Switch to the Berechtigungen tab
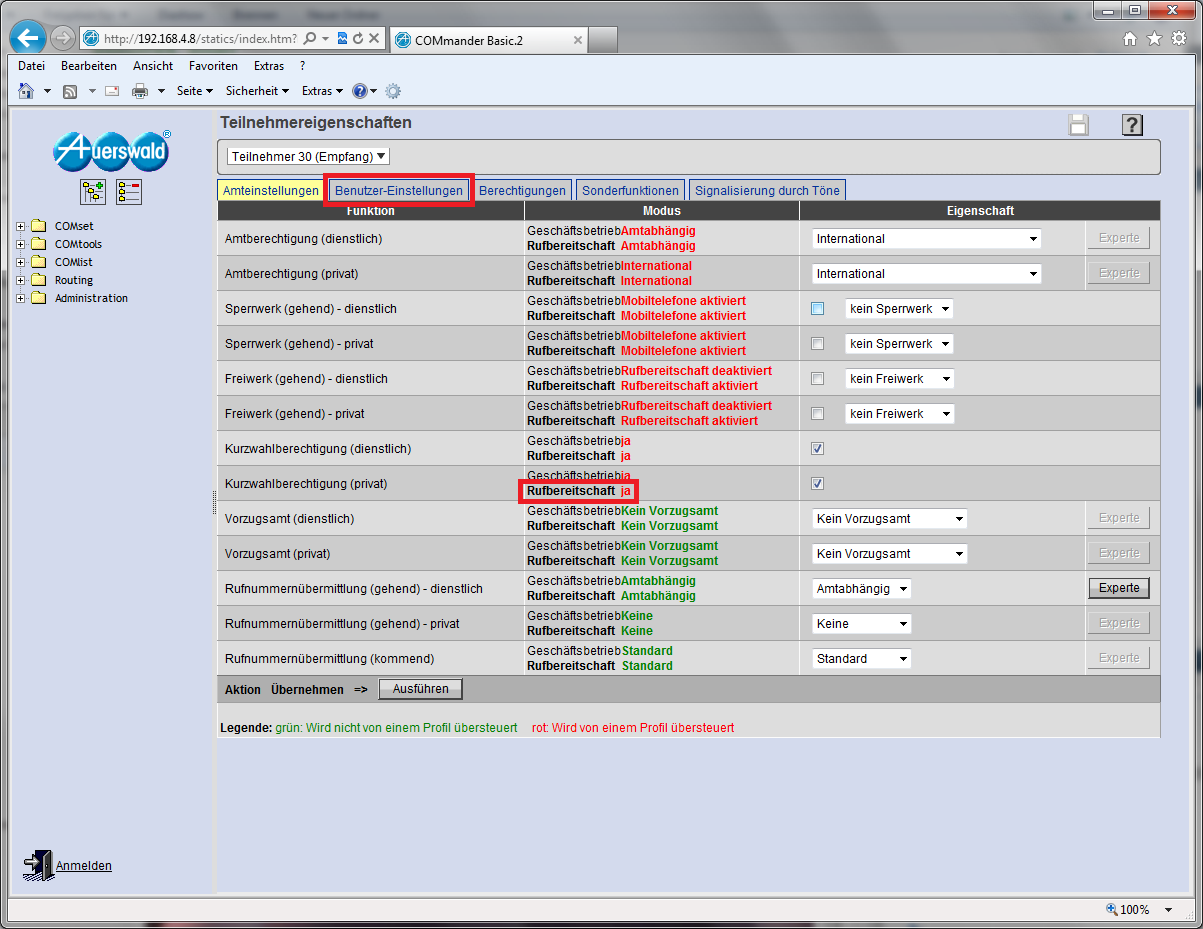Screen dimensions: 1203x929 522,190
